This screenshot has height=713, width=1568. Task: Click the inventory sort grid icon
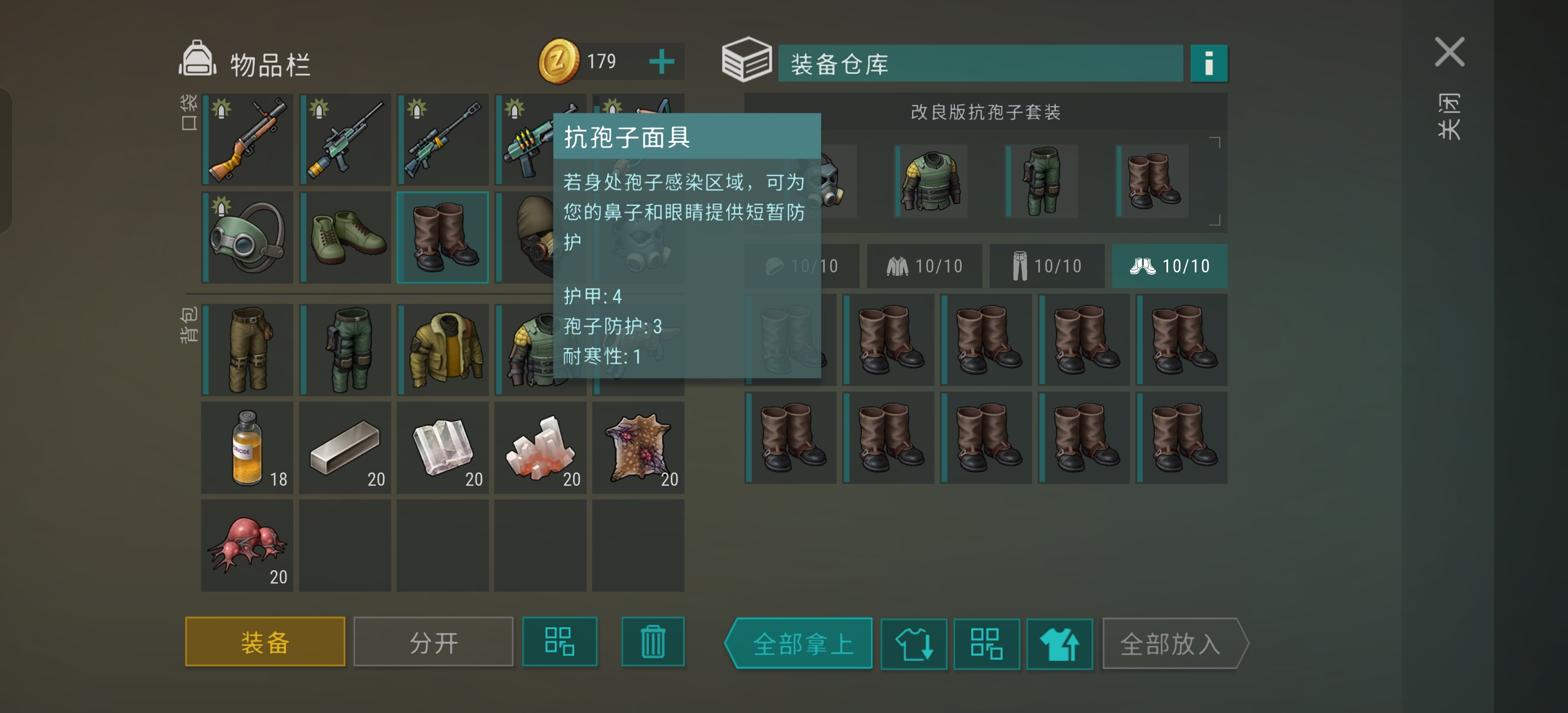tap(560, 642)
